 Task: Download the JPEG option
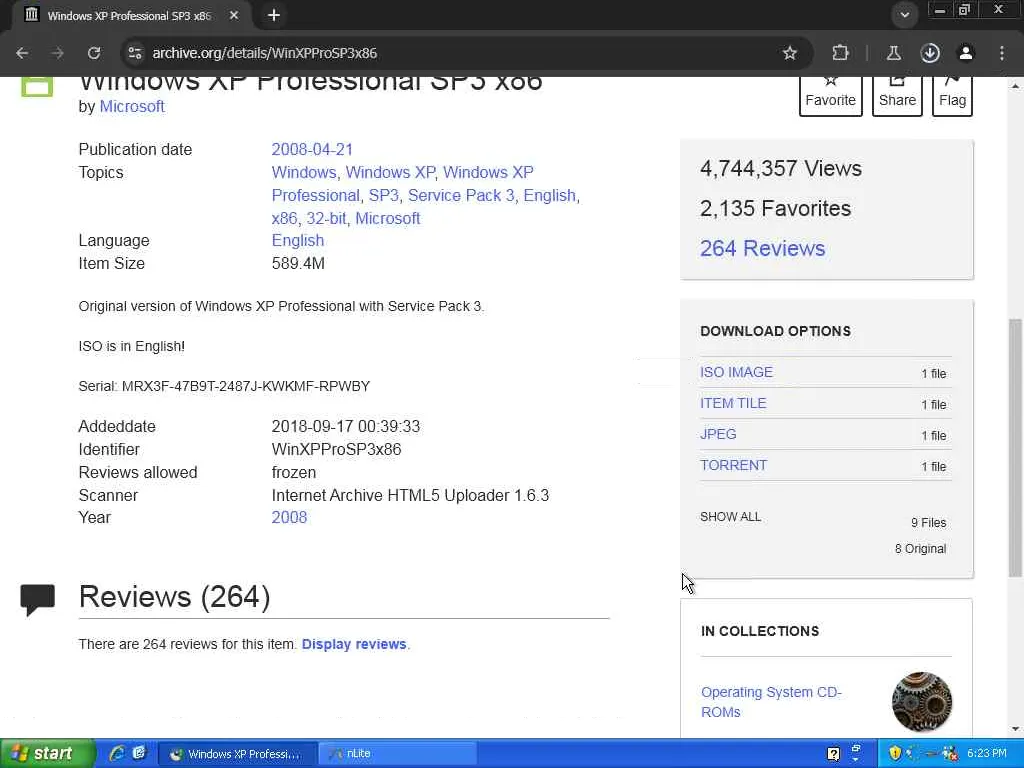tap(718, 434)
